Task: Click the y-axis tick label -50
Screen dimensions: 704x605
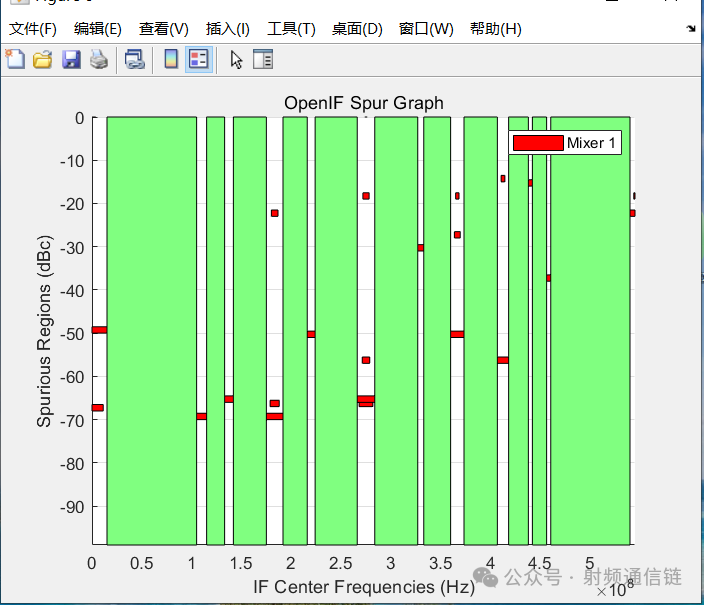Action: point(72,334)
